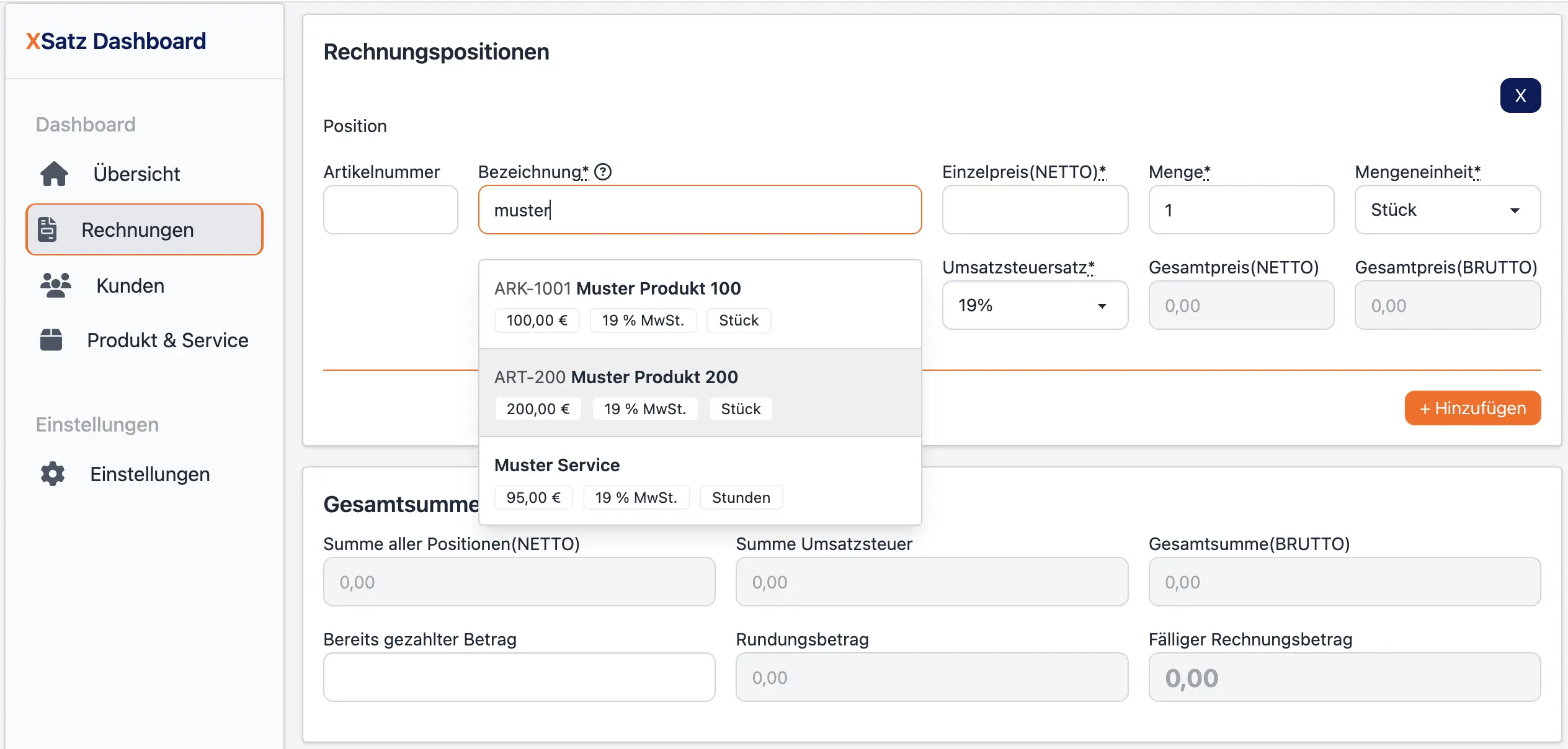Expand the unit selector arrow in Mengeneinheit

pos(1515,210)
